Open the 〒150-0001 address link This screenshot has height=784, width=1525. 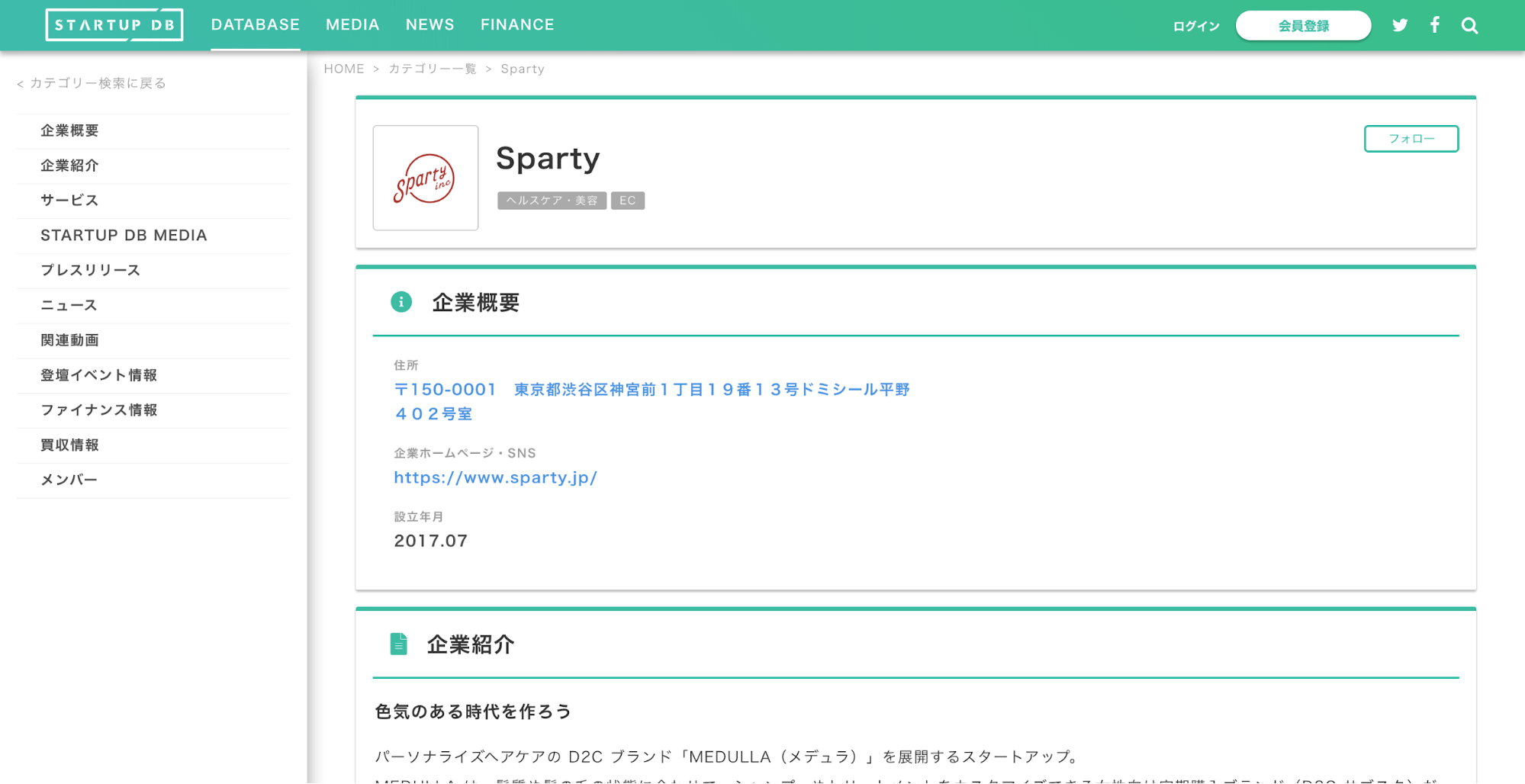pyautogui.click(x=652, y=401)
